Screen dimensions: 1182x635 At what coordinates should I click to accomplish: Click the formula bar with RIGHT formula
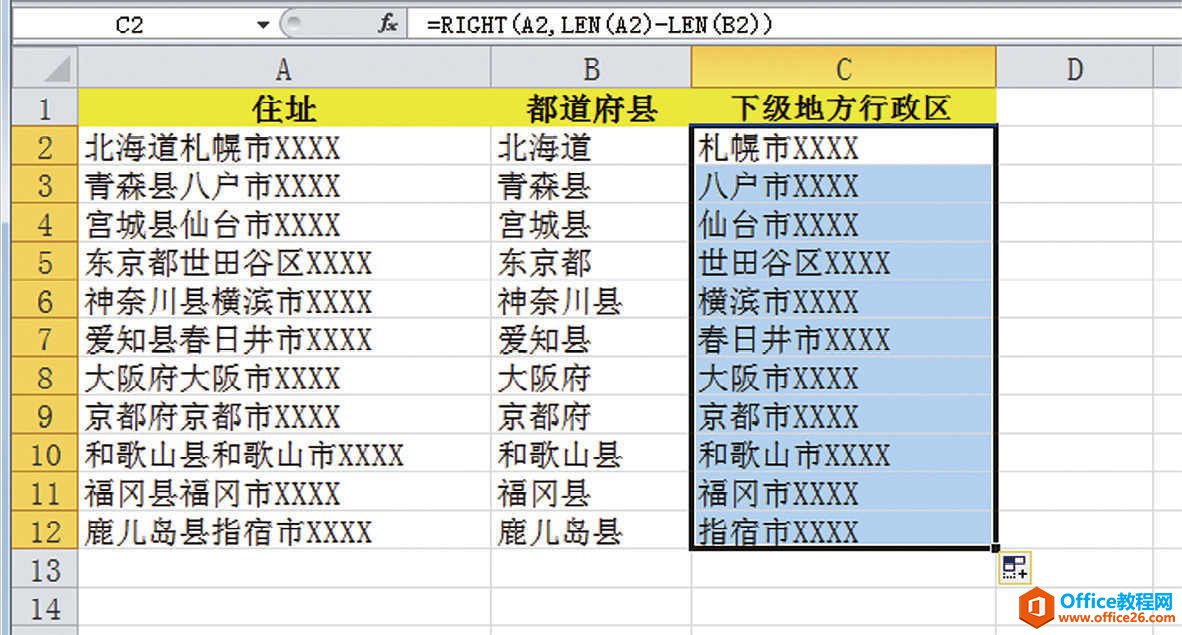pyautogui.click(x=795, y=25)
